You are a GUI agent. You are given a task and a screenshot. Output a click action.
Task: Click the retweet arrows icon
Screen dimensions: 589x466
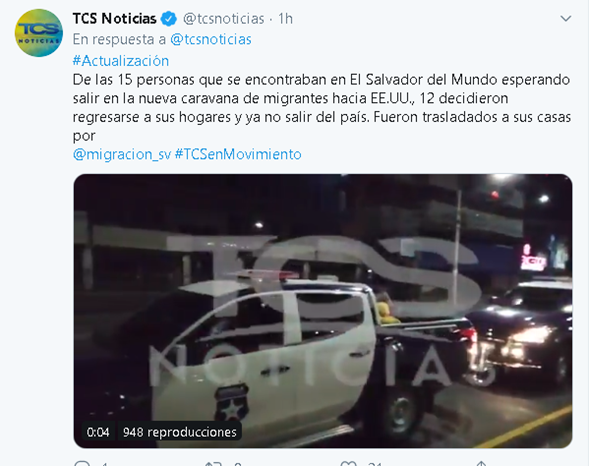(213, 464)
